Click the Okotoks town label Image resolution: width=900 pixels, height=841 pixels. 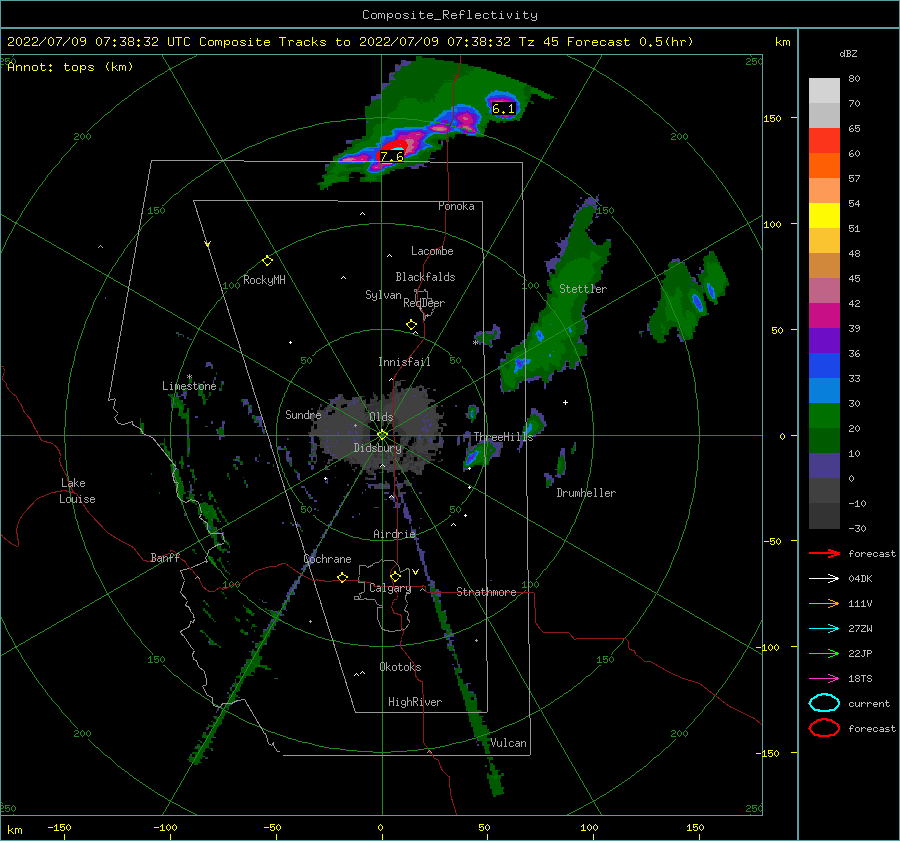[400, 667]
